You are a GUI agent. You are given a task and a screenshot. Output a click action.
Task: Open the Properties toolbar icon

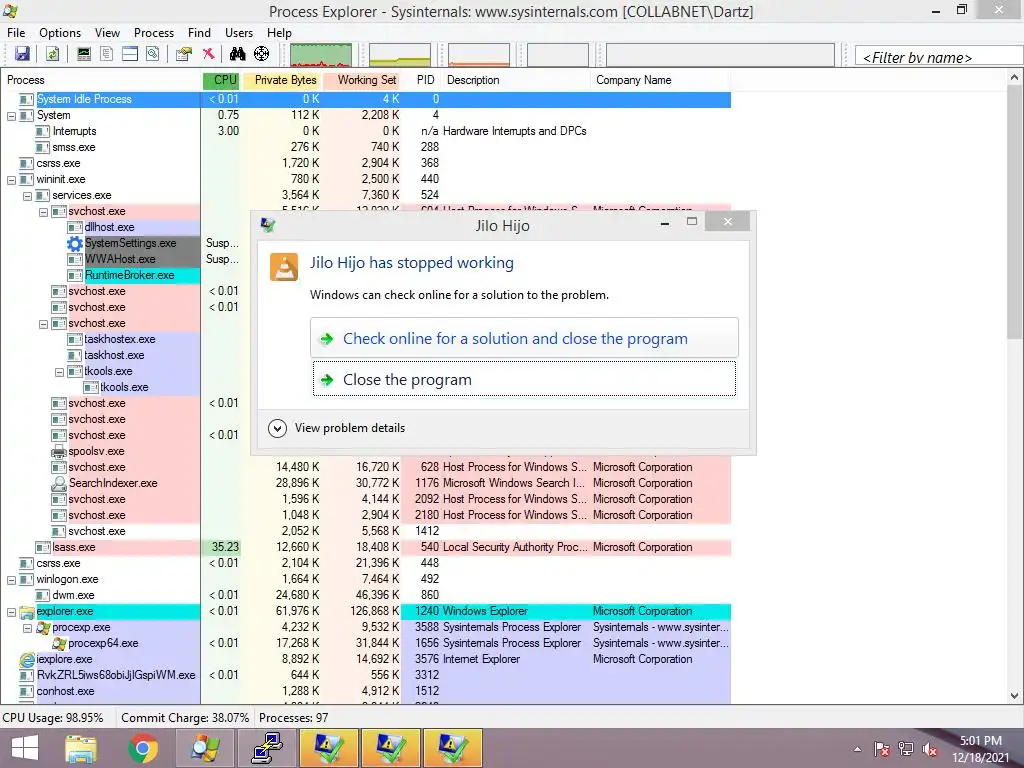(184, 54)
